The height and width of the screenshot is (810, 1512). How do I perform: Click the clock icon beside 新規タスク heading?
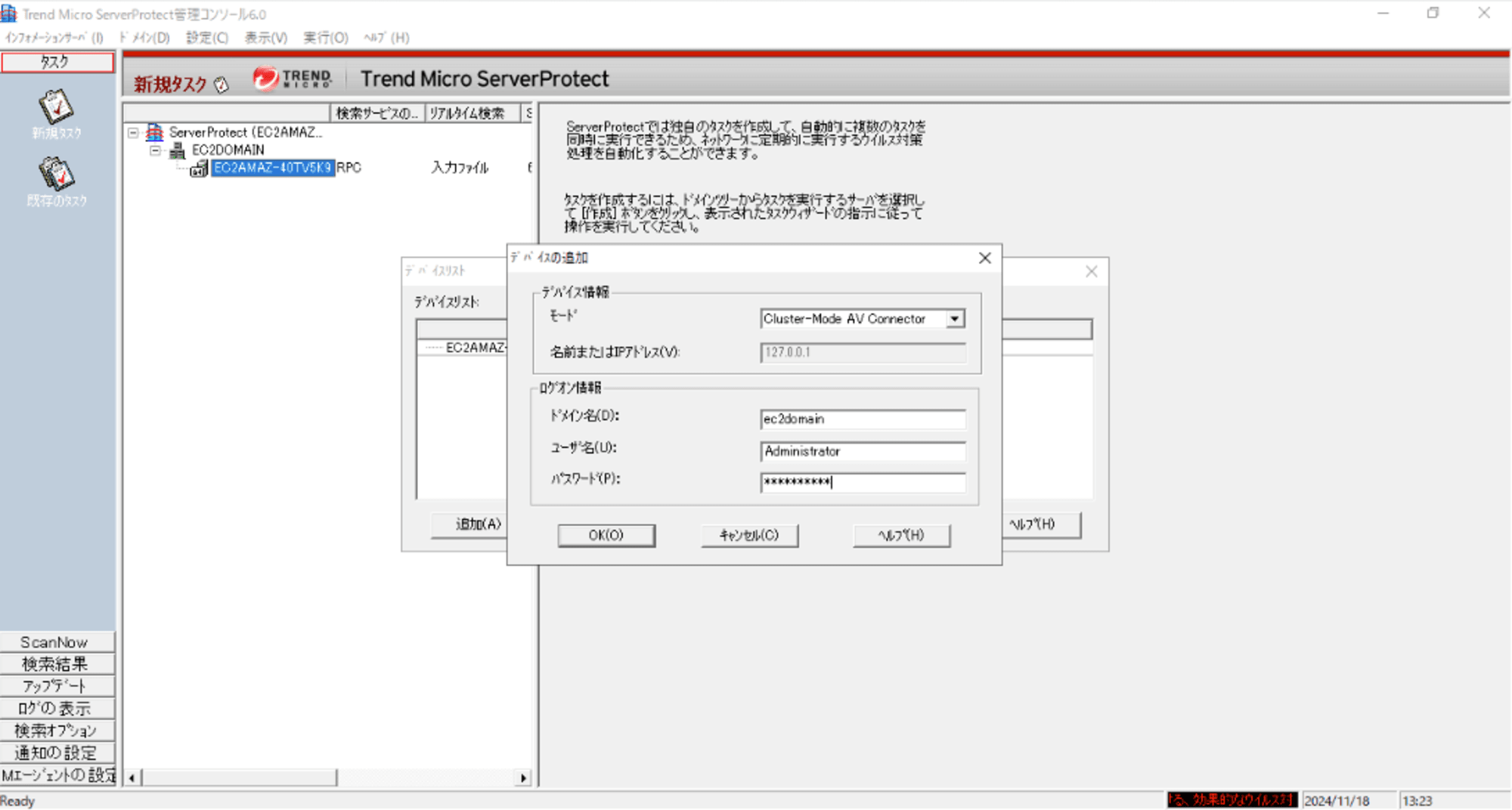pos(221,85)
